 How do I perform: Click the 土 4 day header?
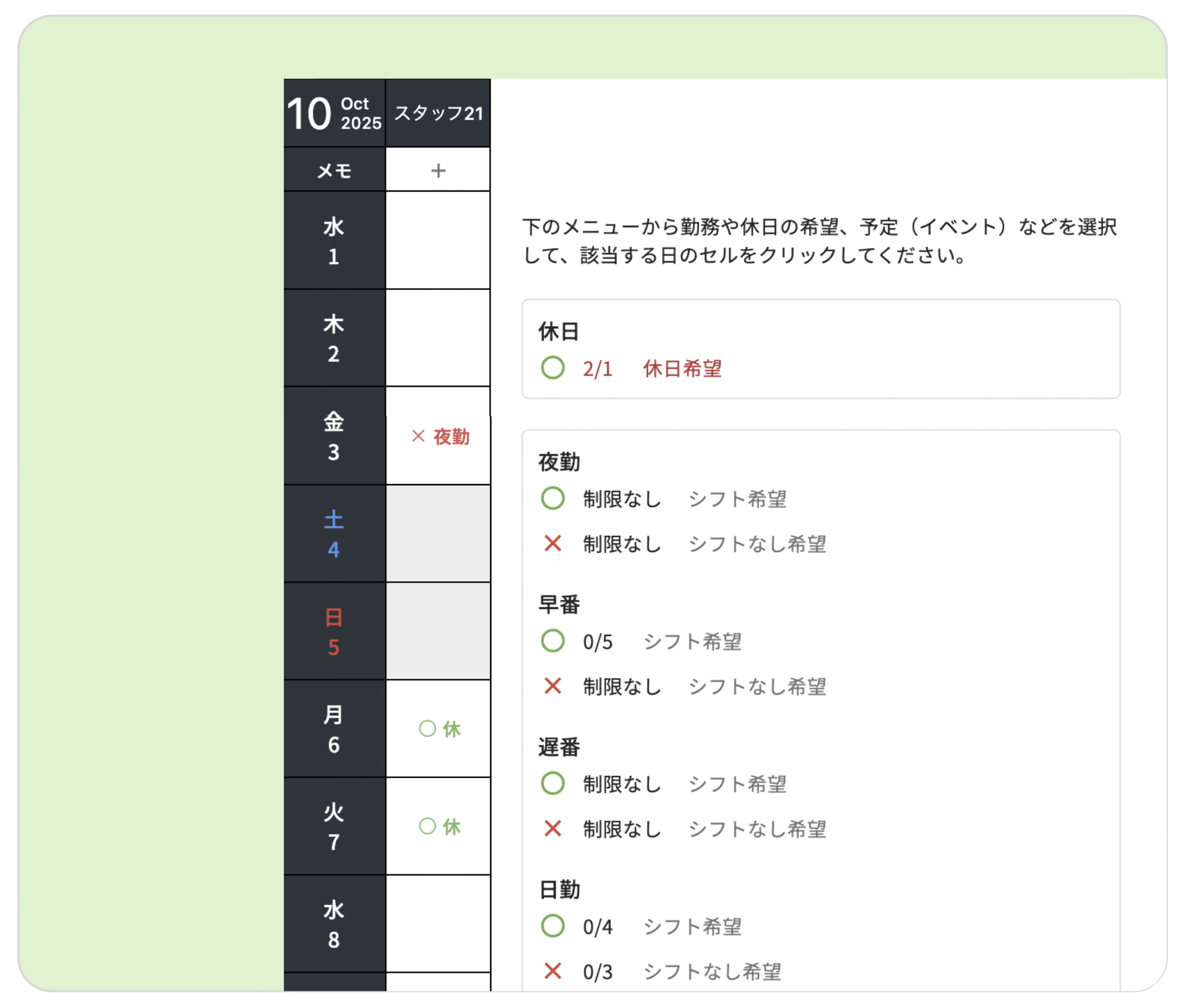tap(334, 534)
